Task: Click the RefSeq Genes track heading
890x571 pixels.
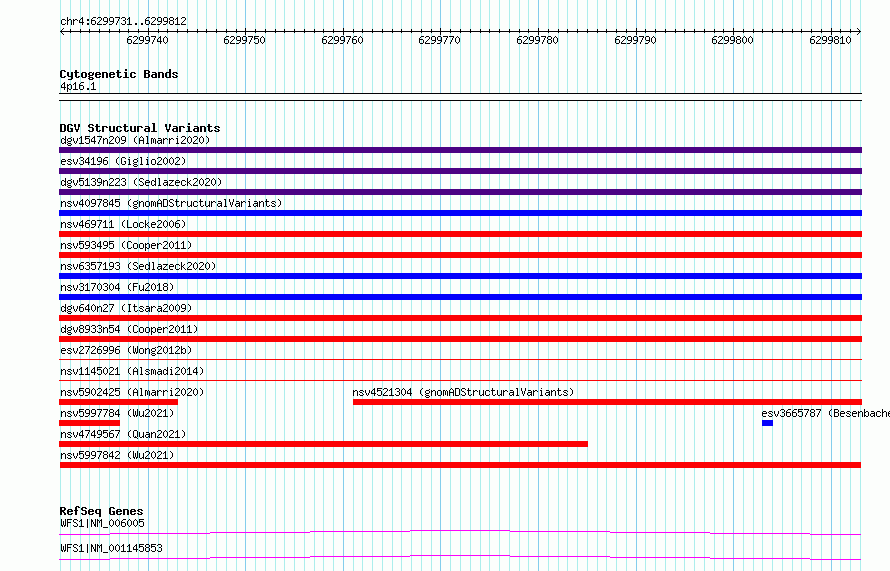Action: 101,511
